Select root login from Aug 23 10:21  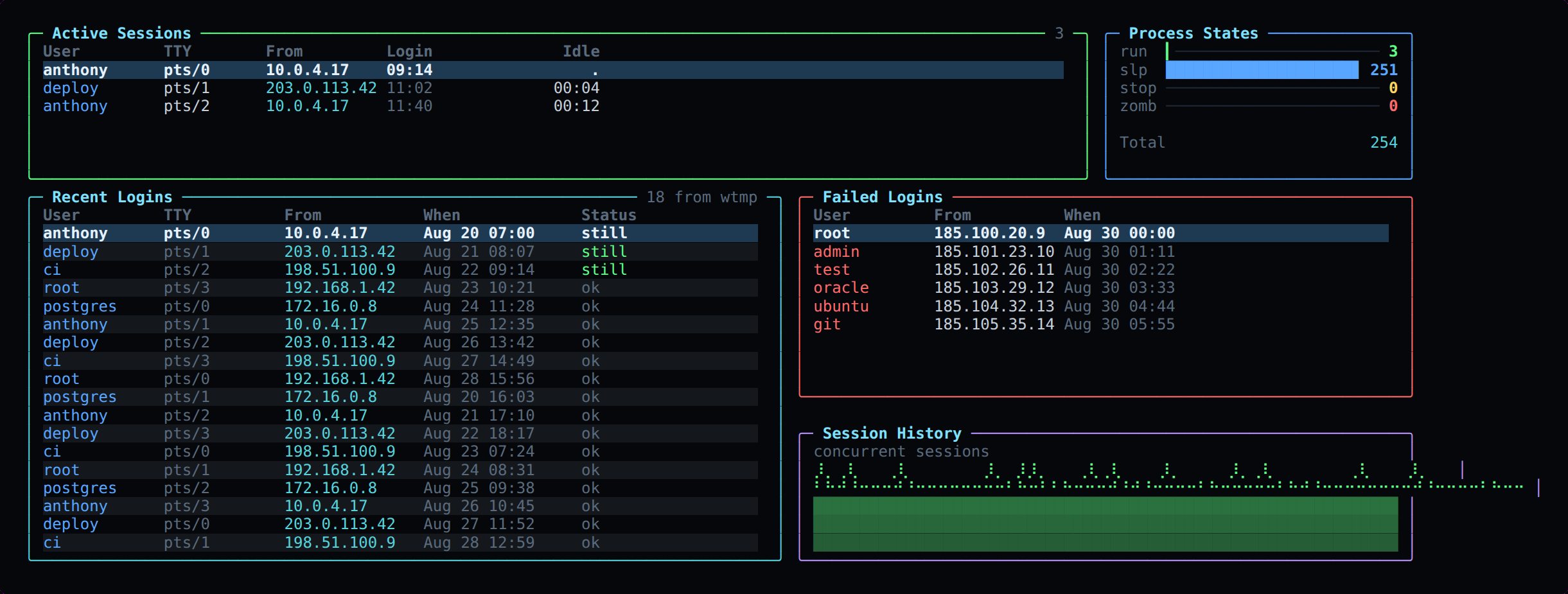400,288
